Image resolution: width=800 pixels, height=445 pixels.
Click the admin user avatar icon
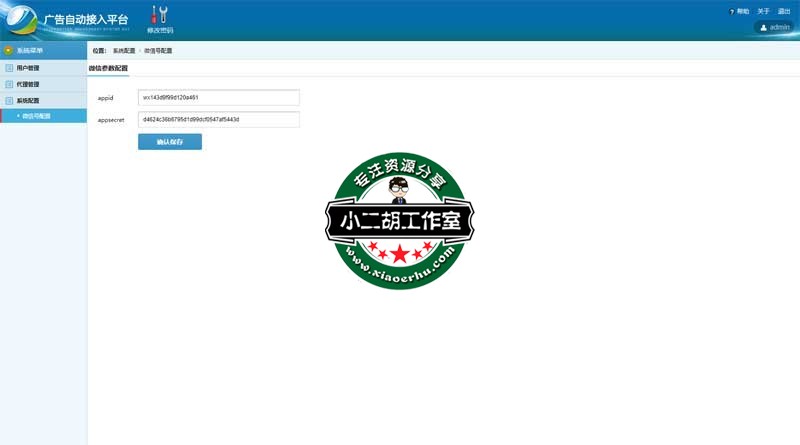click(764, 27)
